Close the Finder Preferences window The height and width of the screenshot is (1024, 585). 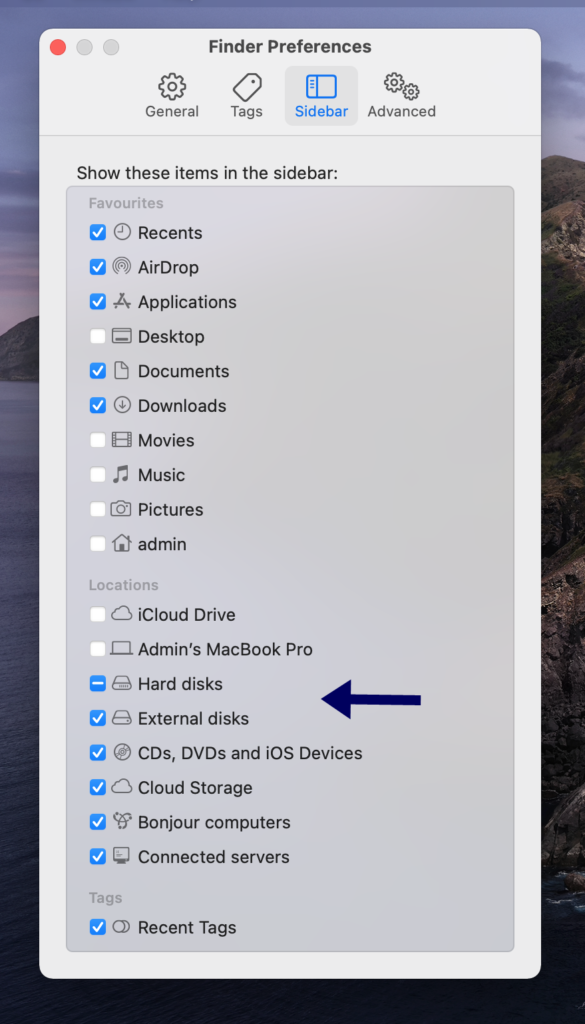59,47
